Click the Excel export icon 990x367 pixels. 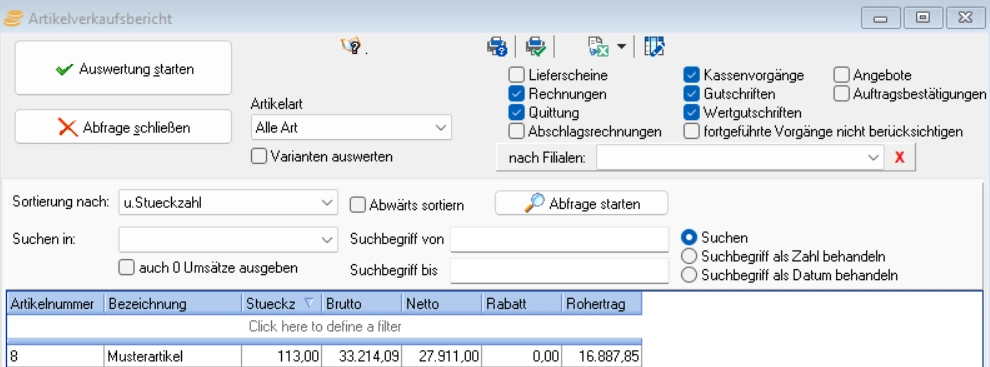(597, 47)
